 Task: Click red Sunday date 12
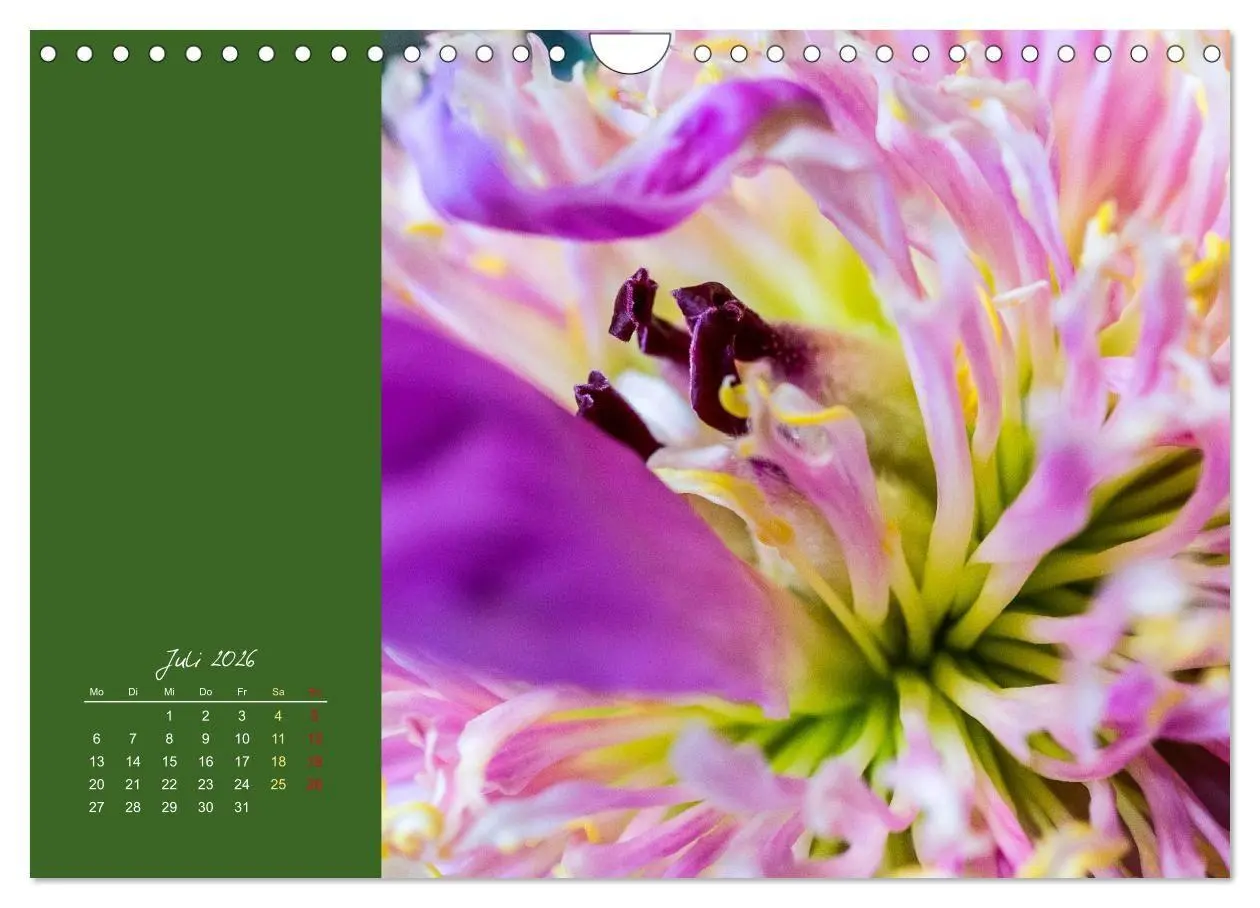pos(315,739)
